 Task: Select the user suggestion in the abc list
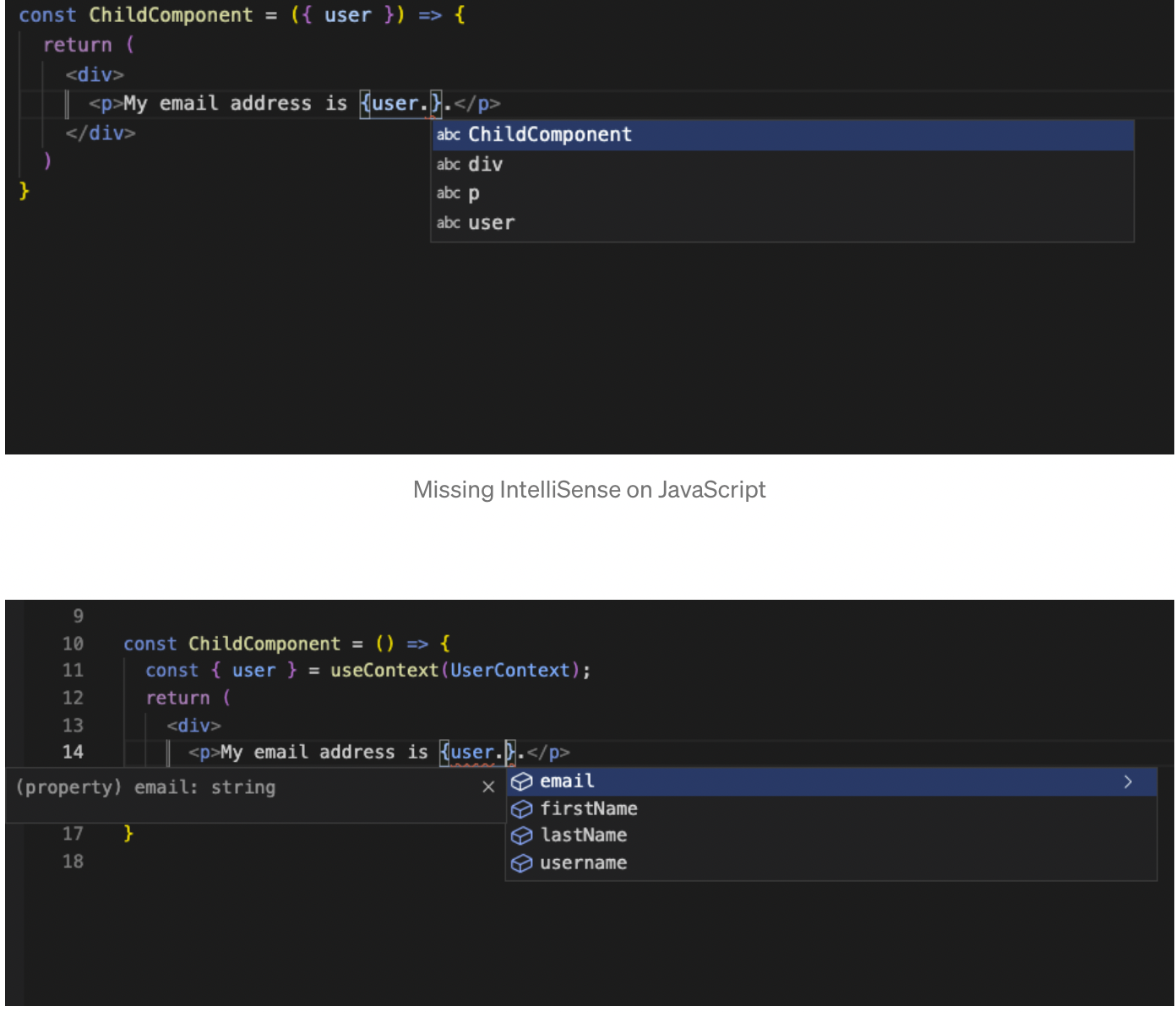point(782,223)
